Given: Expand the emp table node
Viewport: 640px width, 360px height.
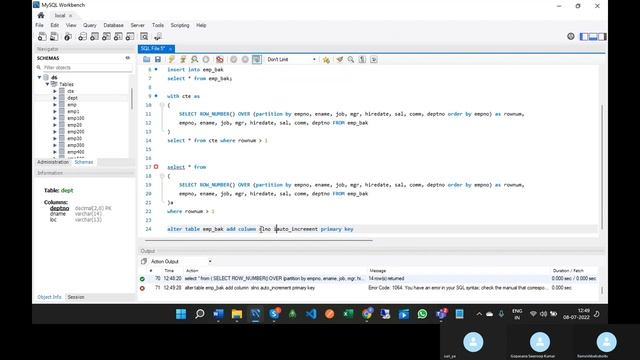Looking at the screenshot, I should (55, 105).
